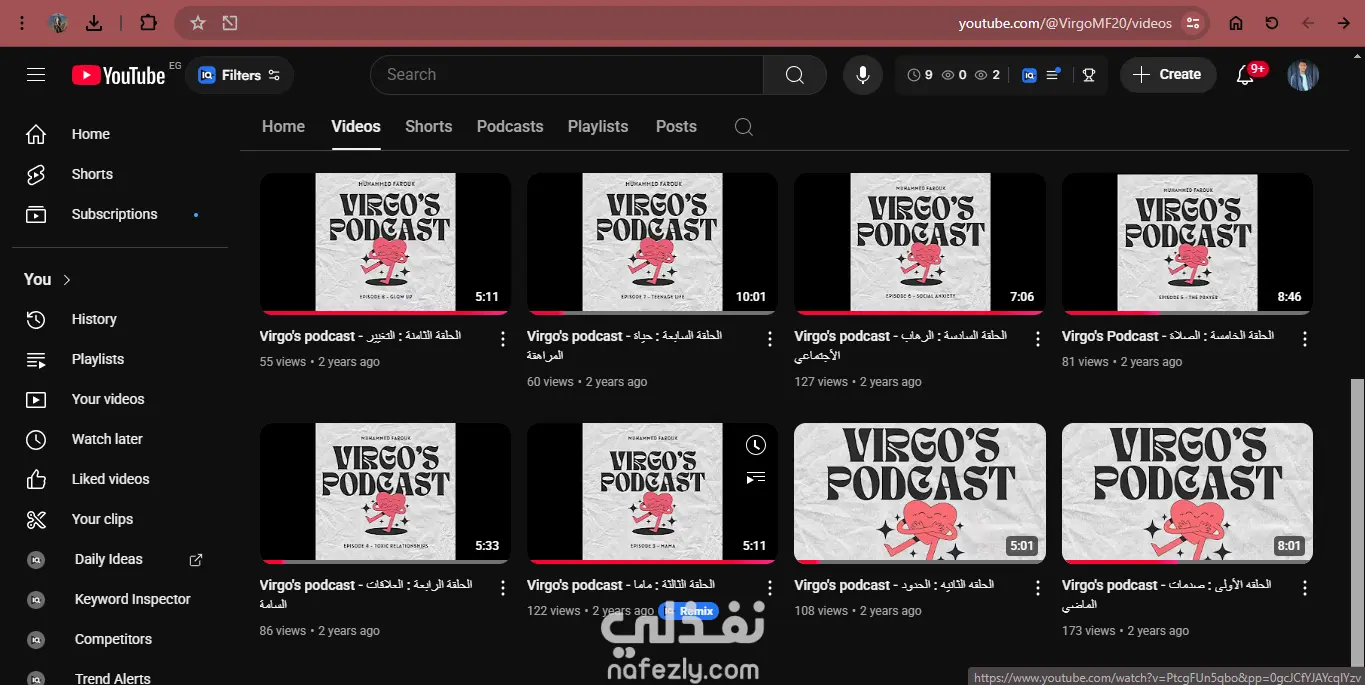Open the account avatar menu
Image resolution: width=1365 pixels, height=685 pixels.
(1302, 75)
